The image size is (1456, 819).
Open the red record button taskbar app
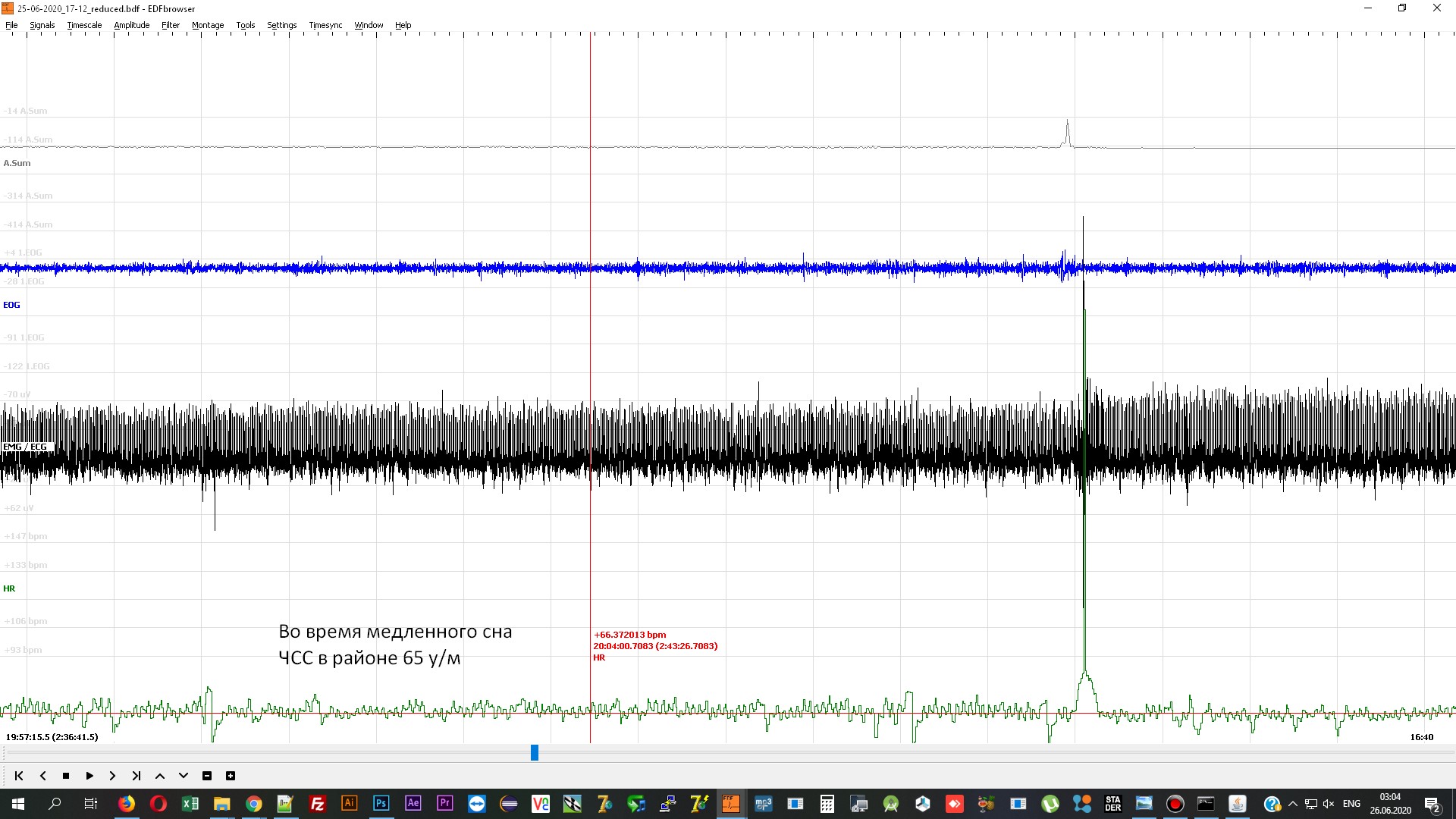[x=1175, y=804]
